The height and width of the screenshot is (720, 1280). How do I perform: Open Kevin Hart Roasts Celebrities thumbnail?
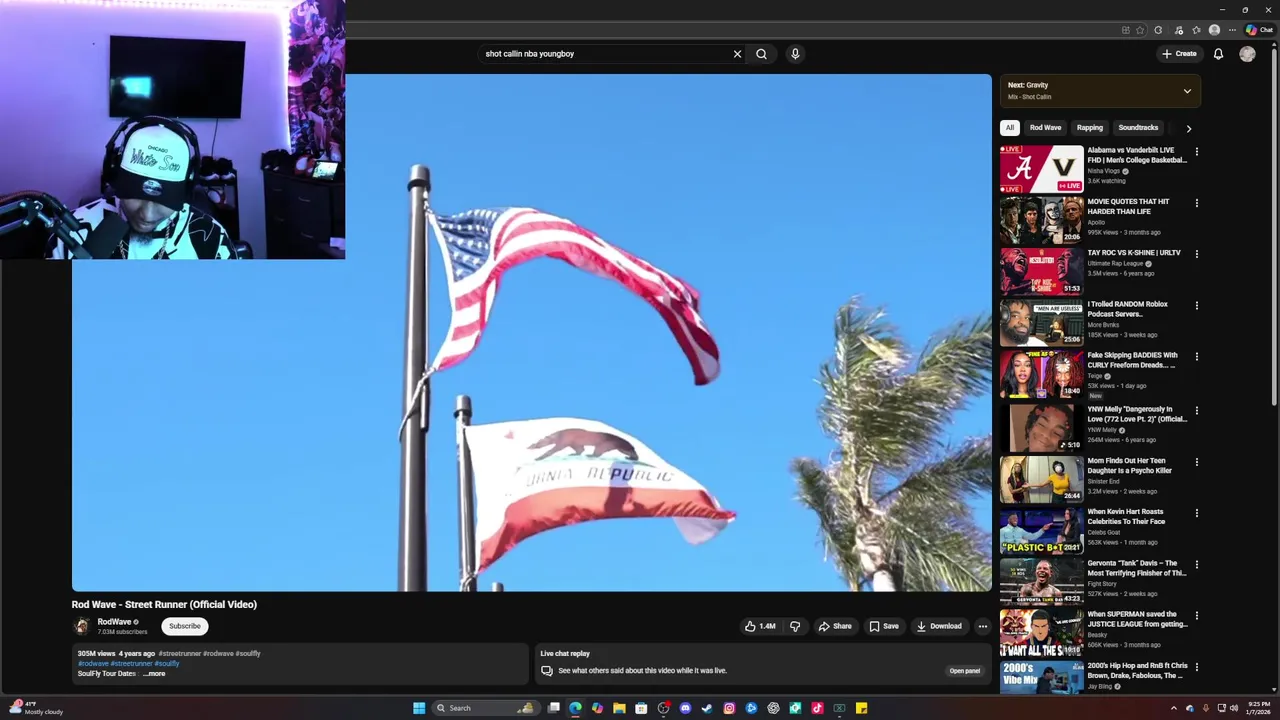pos(1041,530)
